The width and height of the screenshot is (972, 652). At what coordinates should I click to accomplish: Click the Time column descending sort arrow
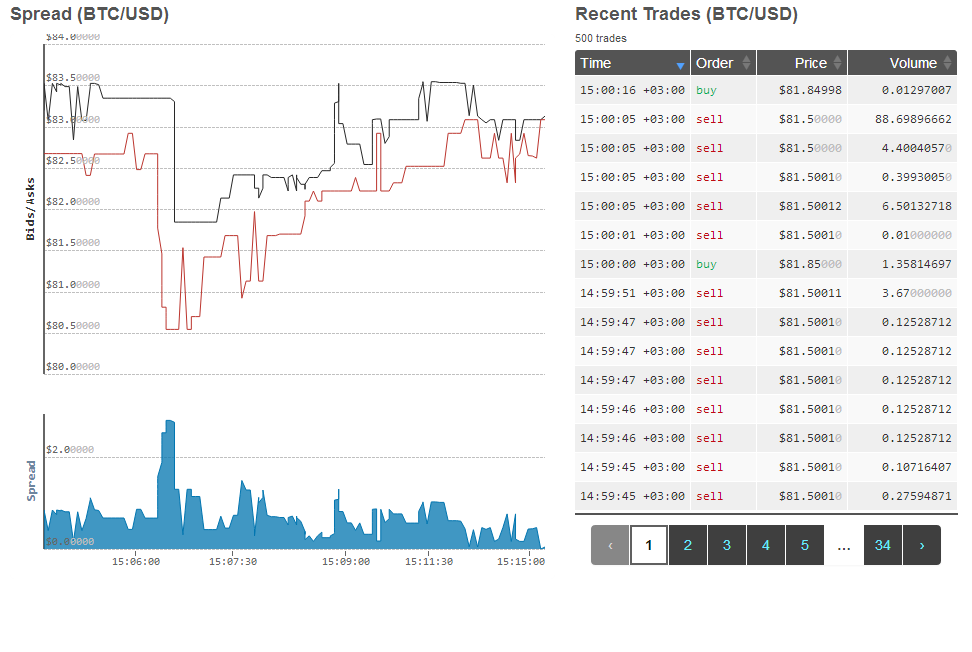(x=681, y=65)
